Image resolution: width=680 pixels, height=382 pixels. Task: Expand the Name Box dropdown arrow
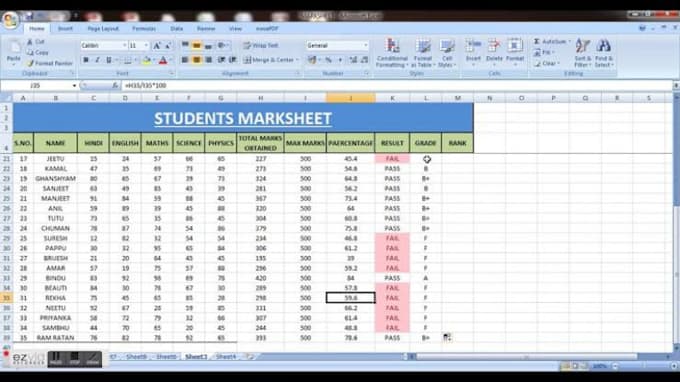pyautogui.click(x=74, y=85)
